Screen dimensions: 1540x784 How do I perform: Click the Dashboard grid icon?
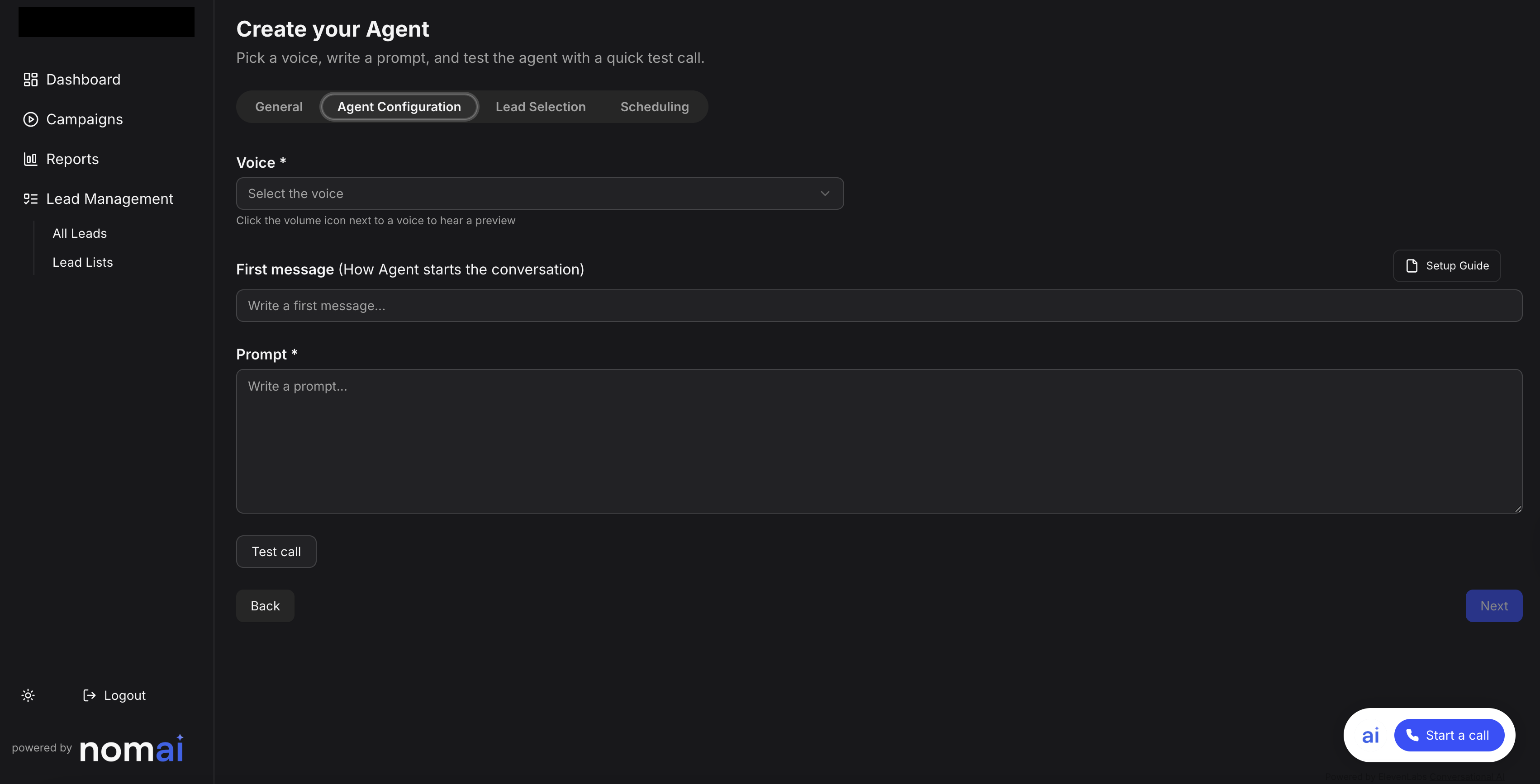point(30,80)
